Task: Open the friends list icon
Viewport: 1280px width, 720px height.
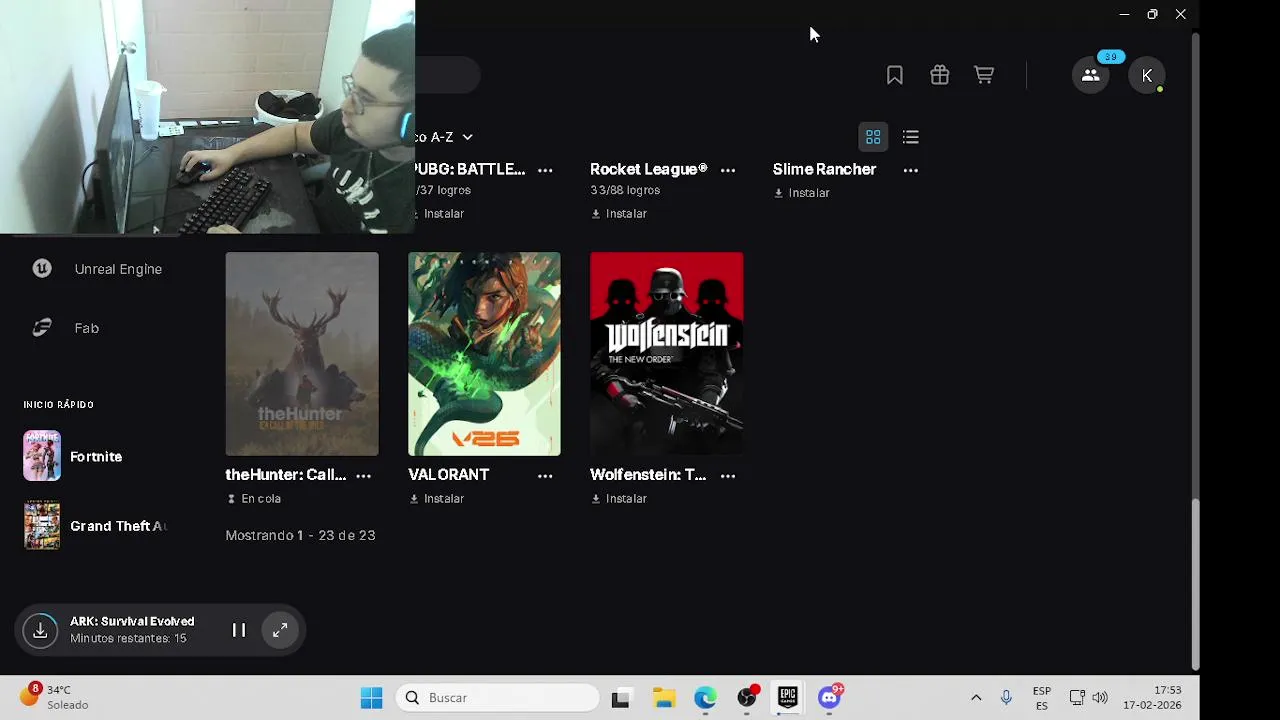Action: tap(1091, 75)
